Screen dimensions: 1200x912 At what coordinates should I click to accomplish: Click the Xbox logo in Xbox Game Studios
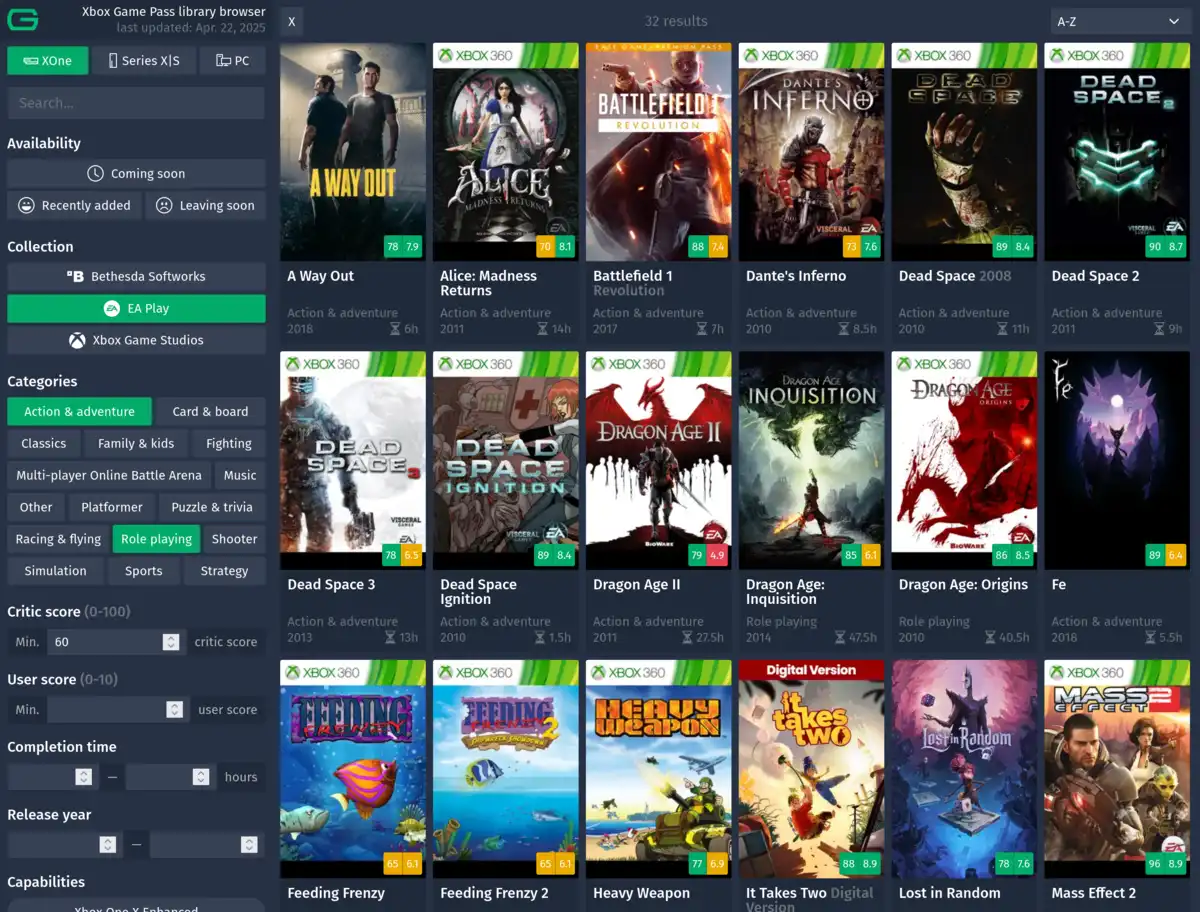tap(77, 341)
